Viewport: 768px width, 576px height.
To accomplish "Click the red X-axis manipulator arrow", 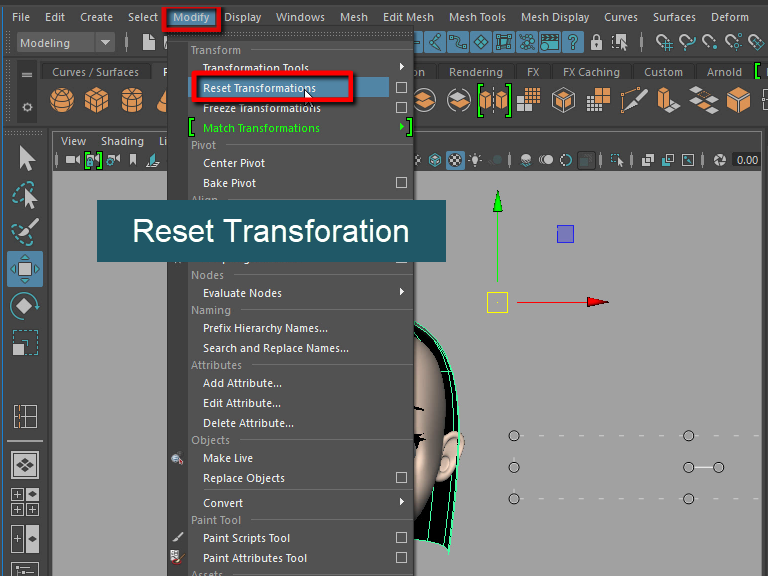I will [597, 302].
